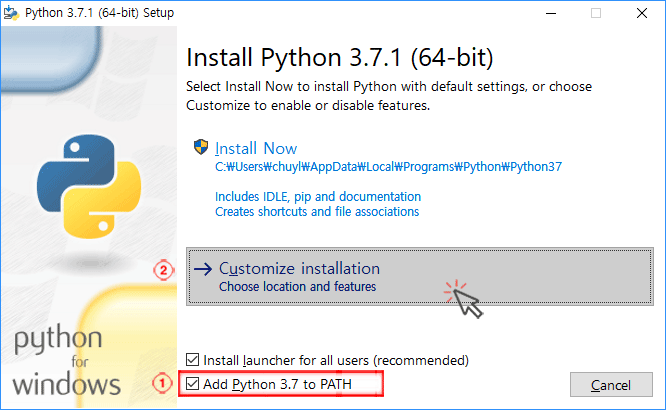
Task: Click 'Choose location and features' subtitle
Action: click(297, 287)
